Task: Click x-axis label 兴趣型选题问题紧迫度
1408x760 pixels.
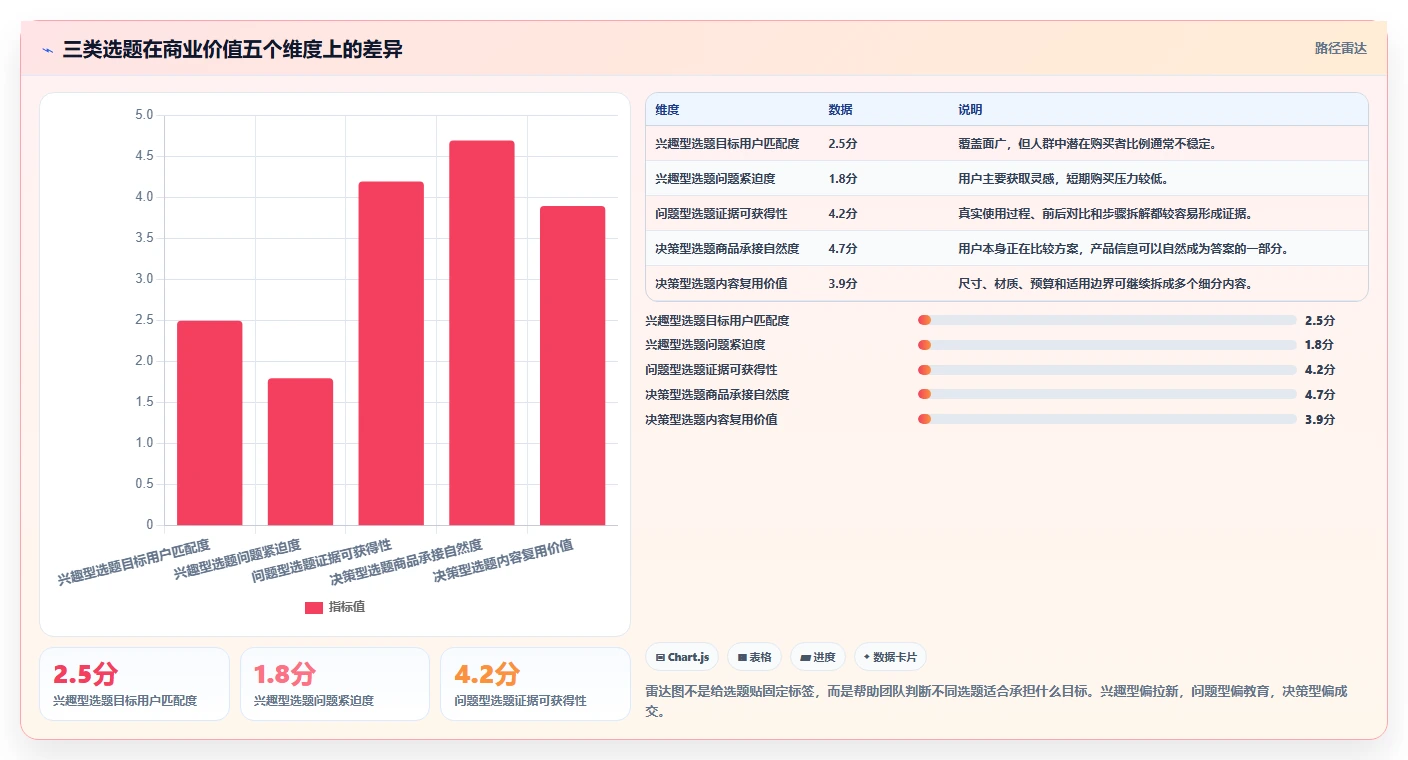Action: (x=239, y=558)
